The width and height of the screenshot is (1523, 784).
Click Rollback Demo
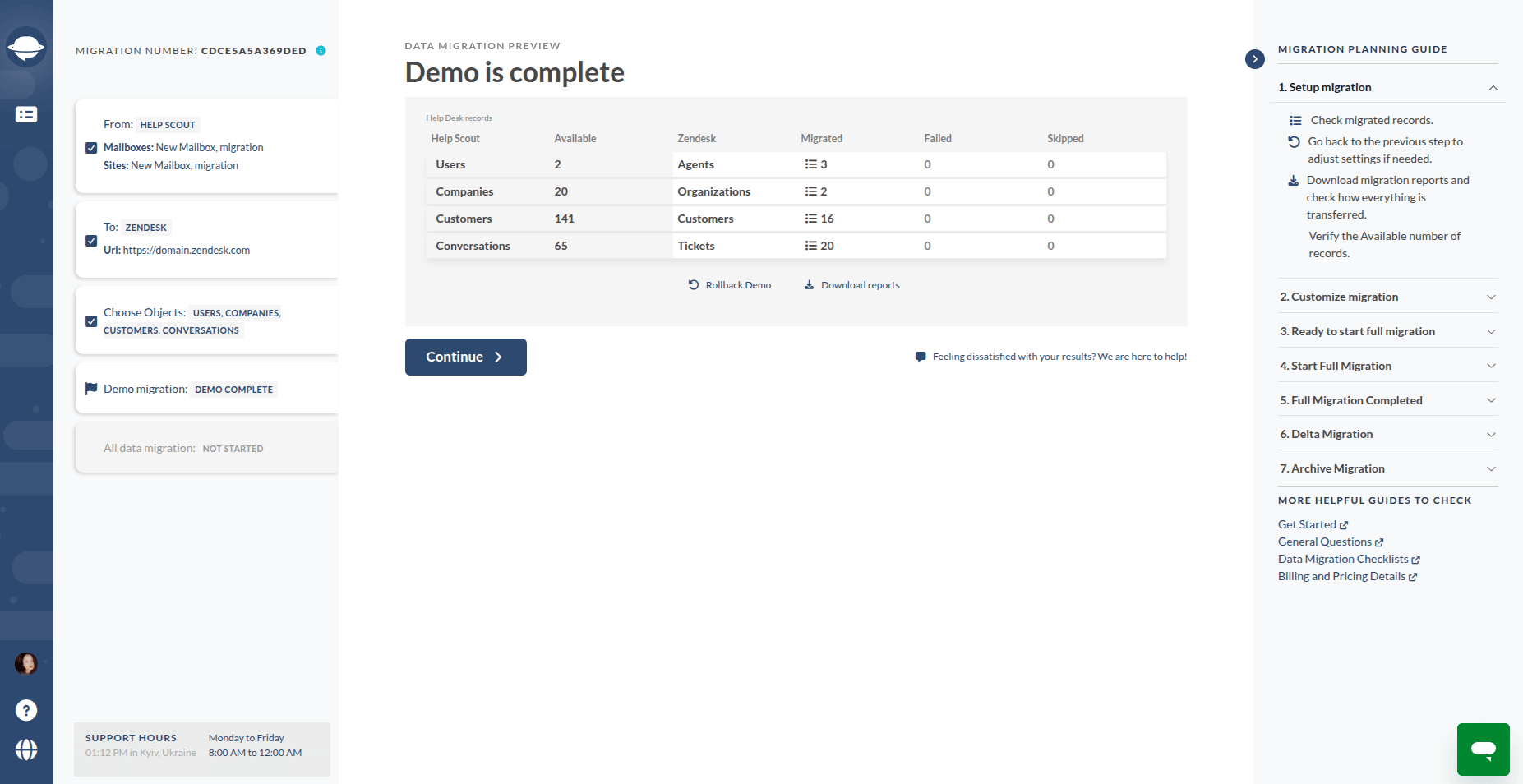730,285
